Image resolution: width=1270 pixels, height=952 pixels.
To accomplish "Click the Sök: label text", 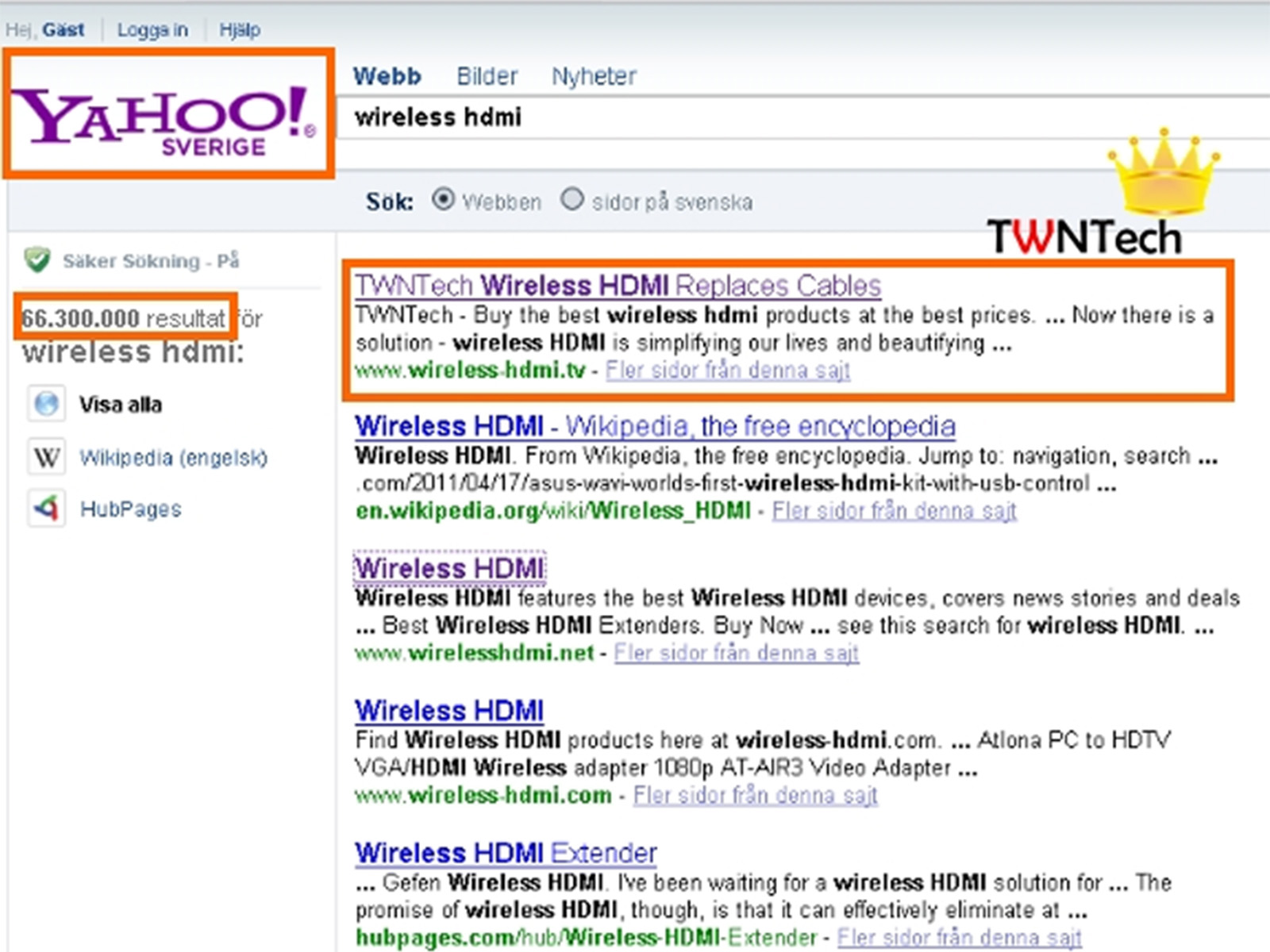I will [x=389, y=202].
